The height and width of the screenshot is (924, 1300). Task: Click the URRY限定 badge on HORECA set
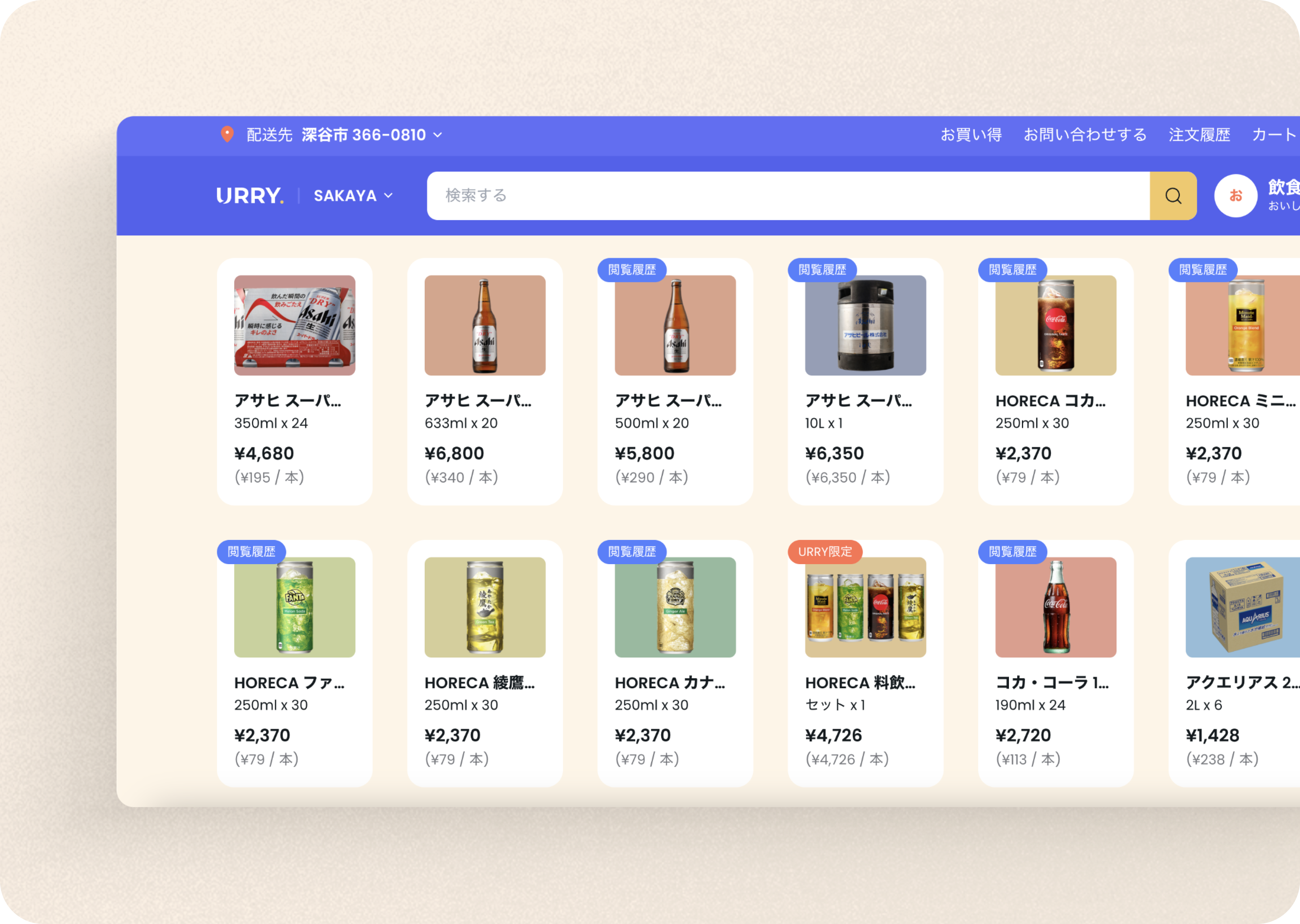[x=824, y=551]
